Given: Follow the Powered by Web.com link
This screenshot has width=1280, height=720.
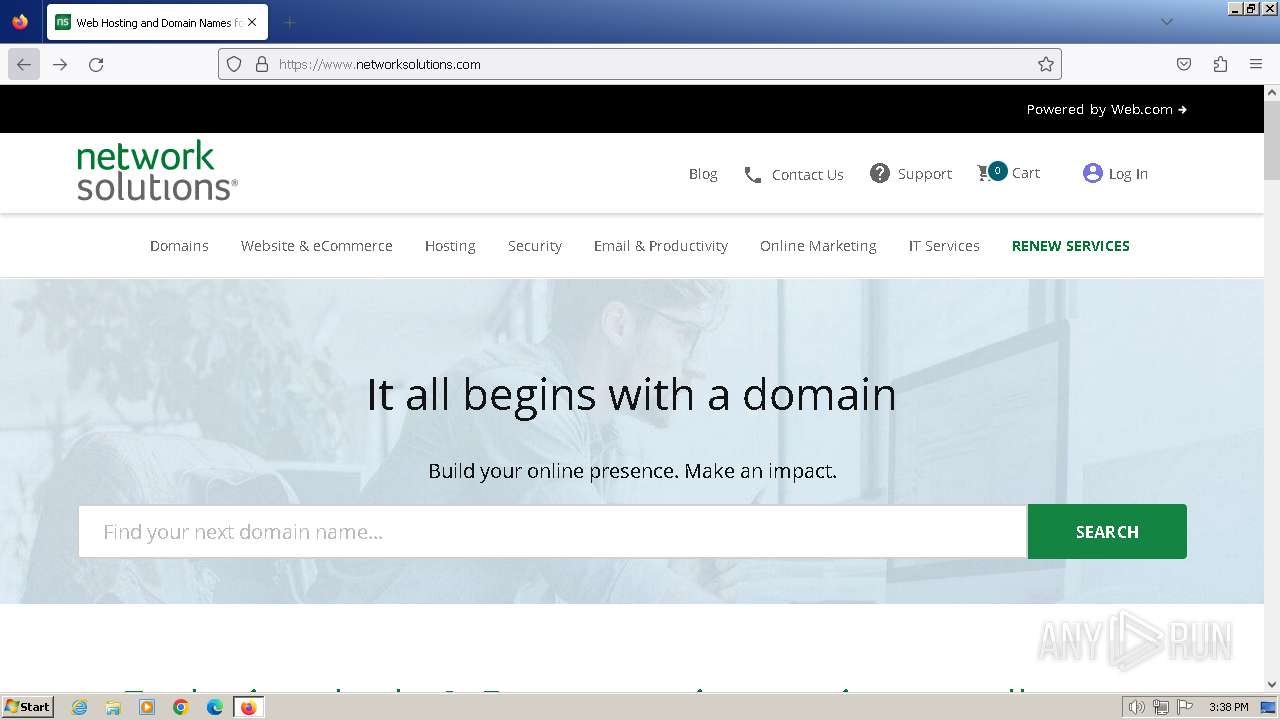Looking at the screenshot, I should (x=1106, y=109).
